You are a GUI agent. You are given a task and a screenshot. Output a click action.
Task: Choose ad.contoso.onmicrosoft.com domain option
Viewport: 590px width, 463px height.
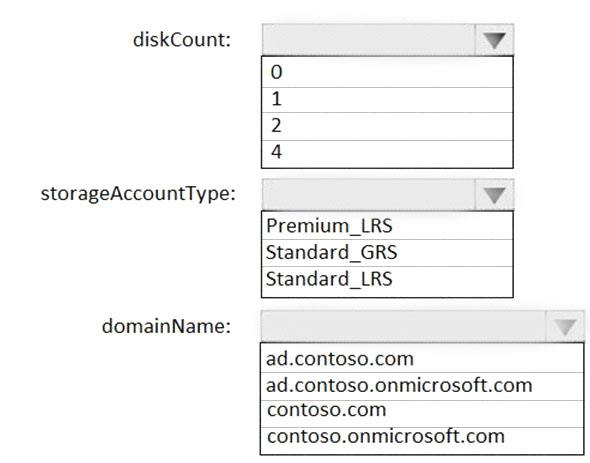click(422, 386)
